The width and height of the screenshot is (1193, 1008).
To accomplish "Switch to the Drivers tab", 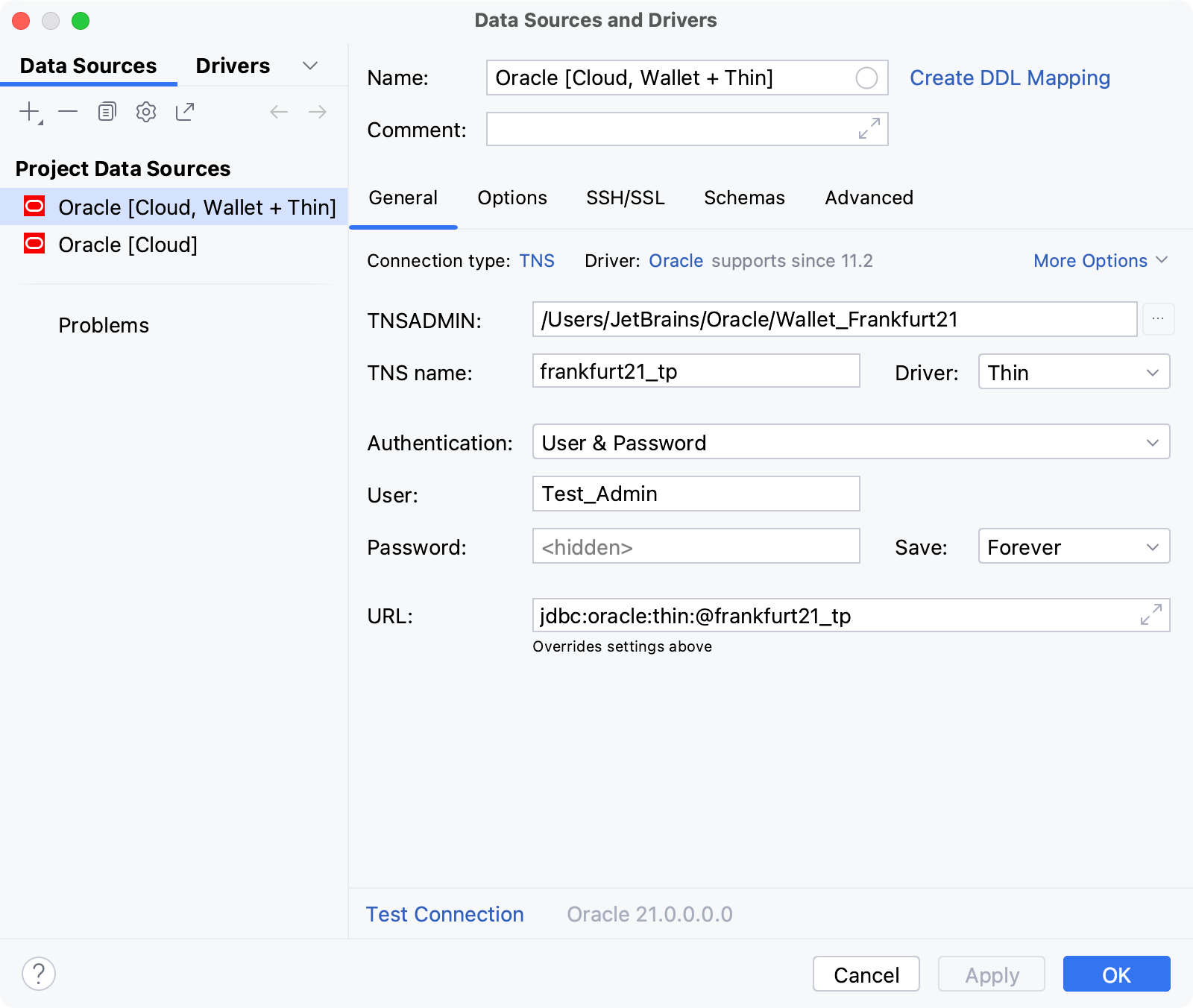I will (232, 66).
